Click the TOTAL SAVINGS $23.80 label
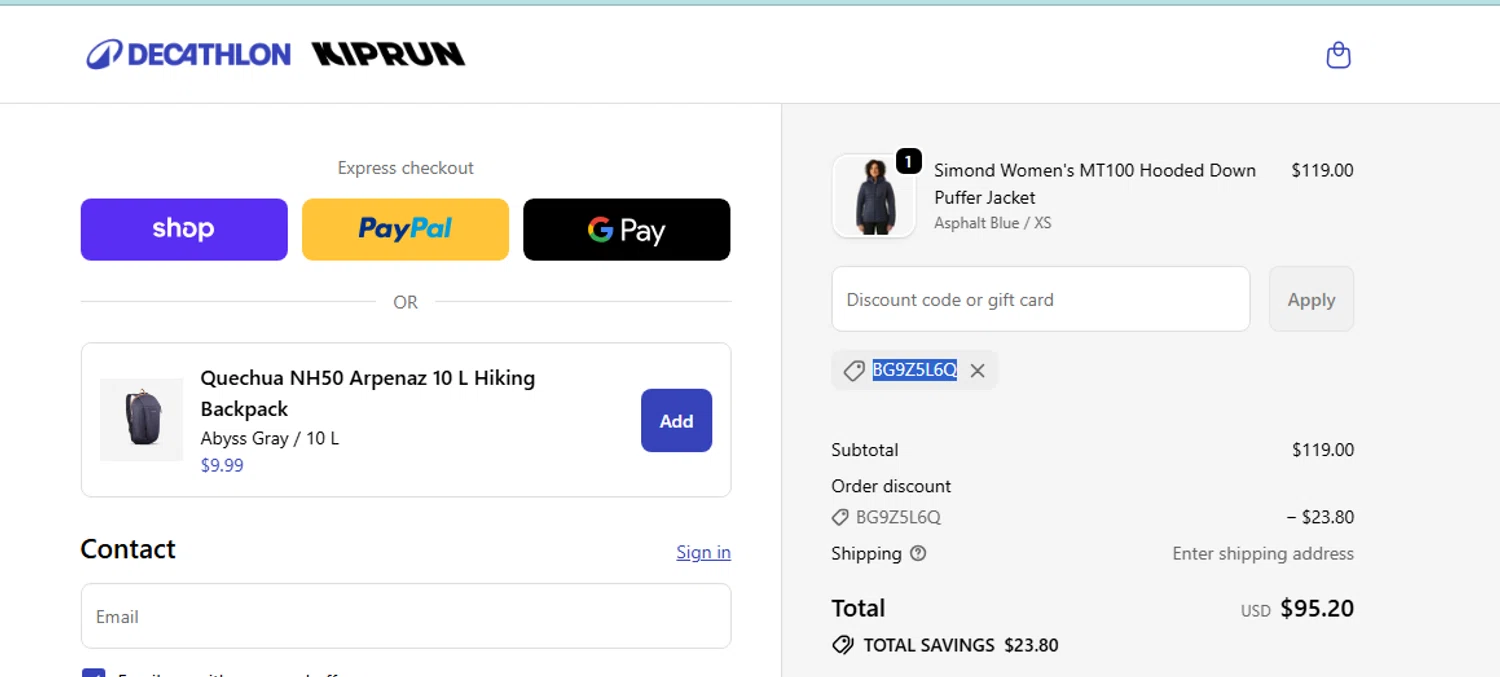Viewport: 1500px width, 677px height. pyautogui.click(x=960, y=645)
